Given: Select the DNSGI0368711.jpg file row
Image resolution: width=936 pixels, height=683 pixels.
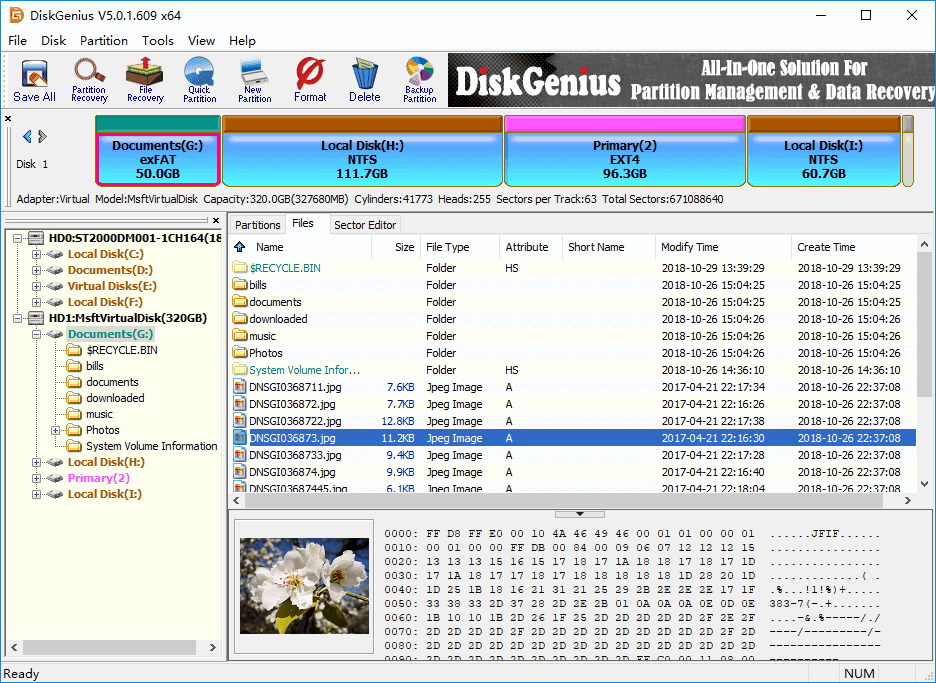Looking at the screenshot, I should click(295, 387).
